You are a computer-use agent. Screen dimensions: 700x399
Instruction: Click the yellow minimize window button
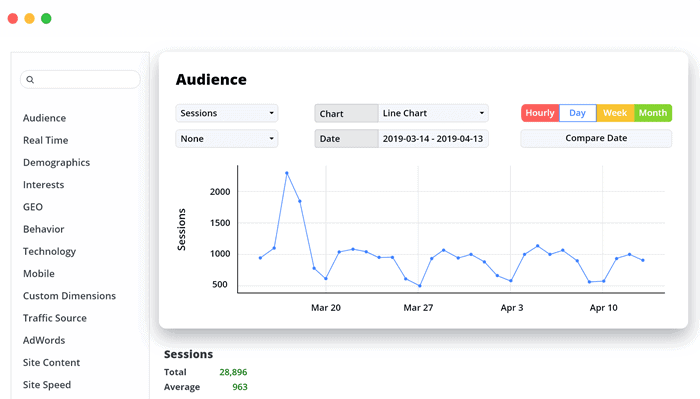29,18
